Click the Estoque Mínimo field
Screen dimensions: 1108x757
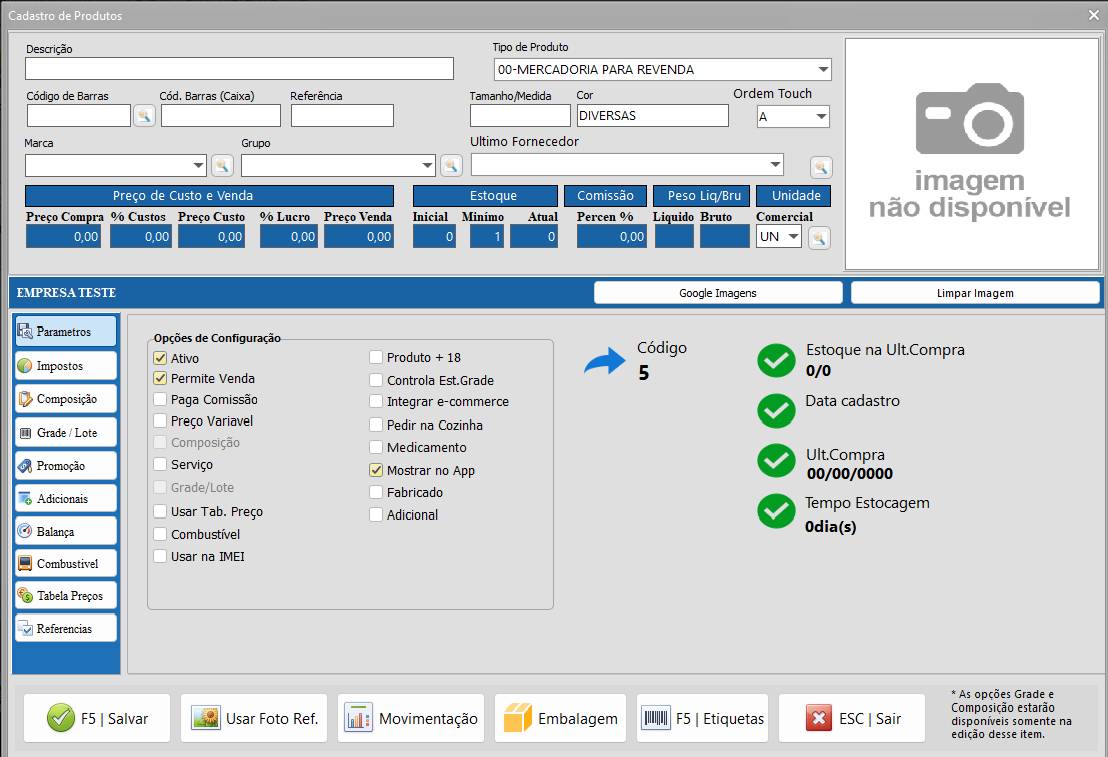coord(487,237)
